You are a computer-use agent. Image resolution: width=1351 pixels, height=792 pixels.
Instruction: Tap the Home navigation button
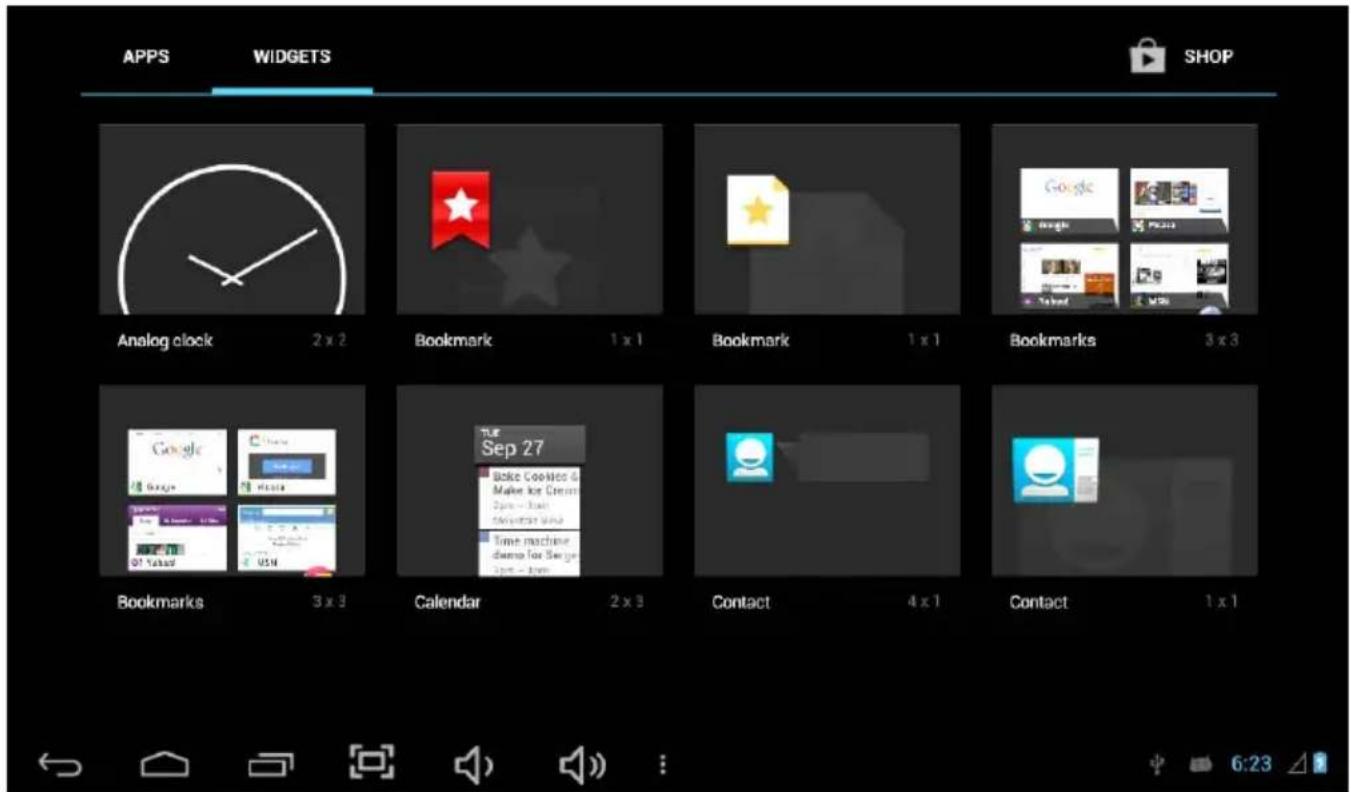click(165, 765)
